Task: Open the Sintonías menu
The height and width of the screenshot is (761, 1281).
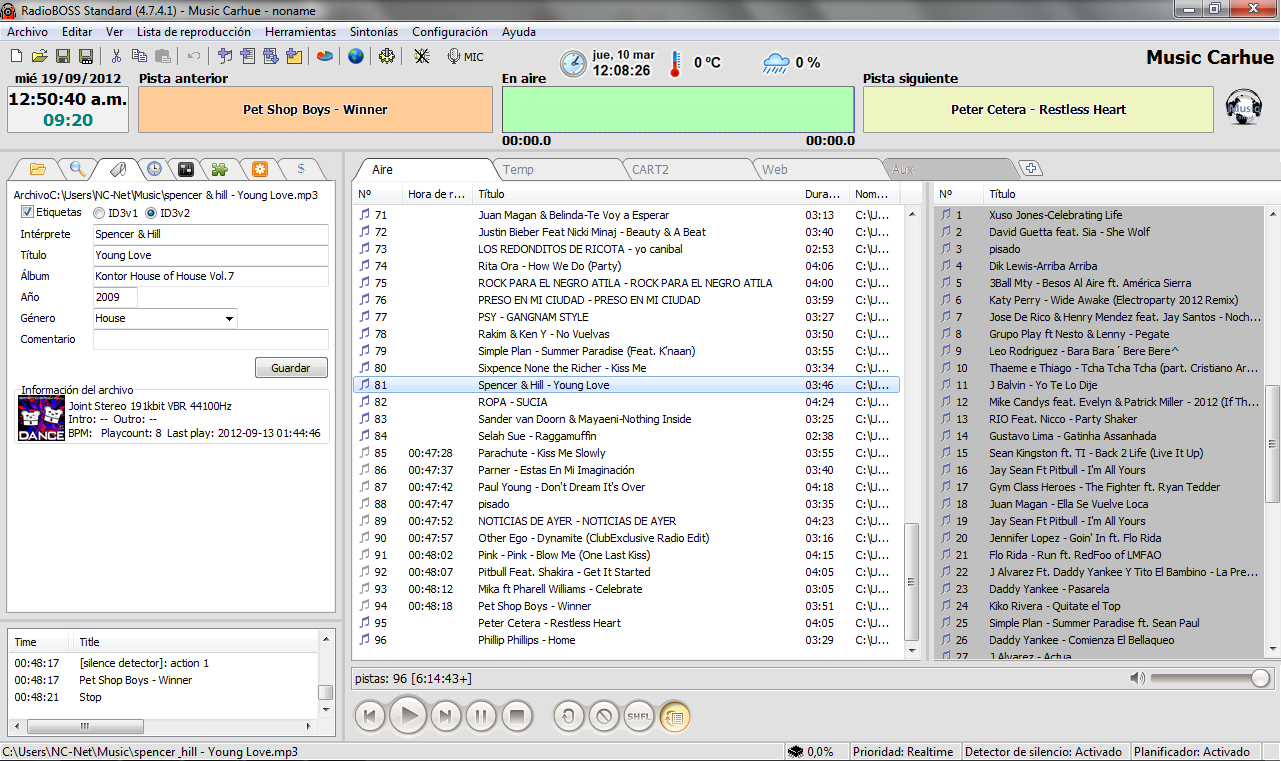Action: pyautogui.click(x=375, y=32)
